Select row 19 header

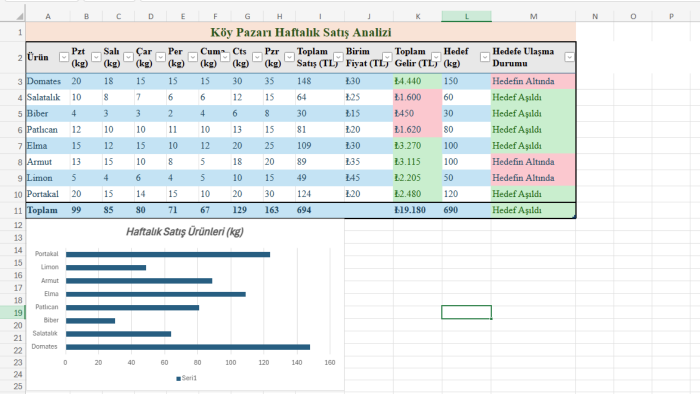(x=12, y=312)
